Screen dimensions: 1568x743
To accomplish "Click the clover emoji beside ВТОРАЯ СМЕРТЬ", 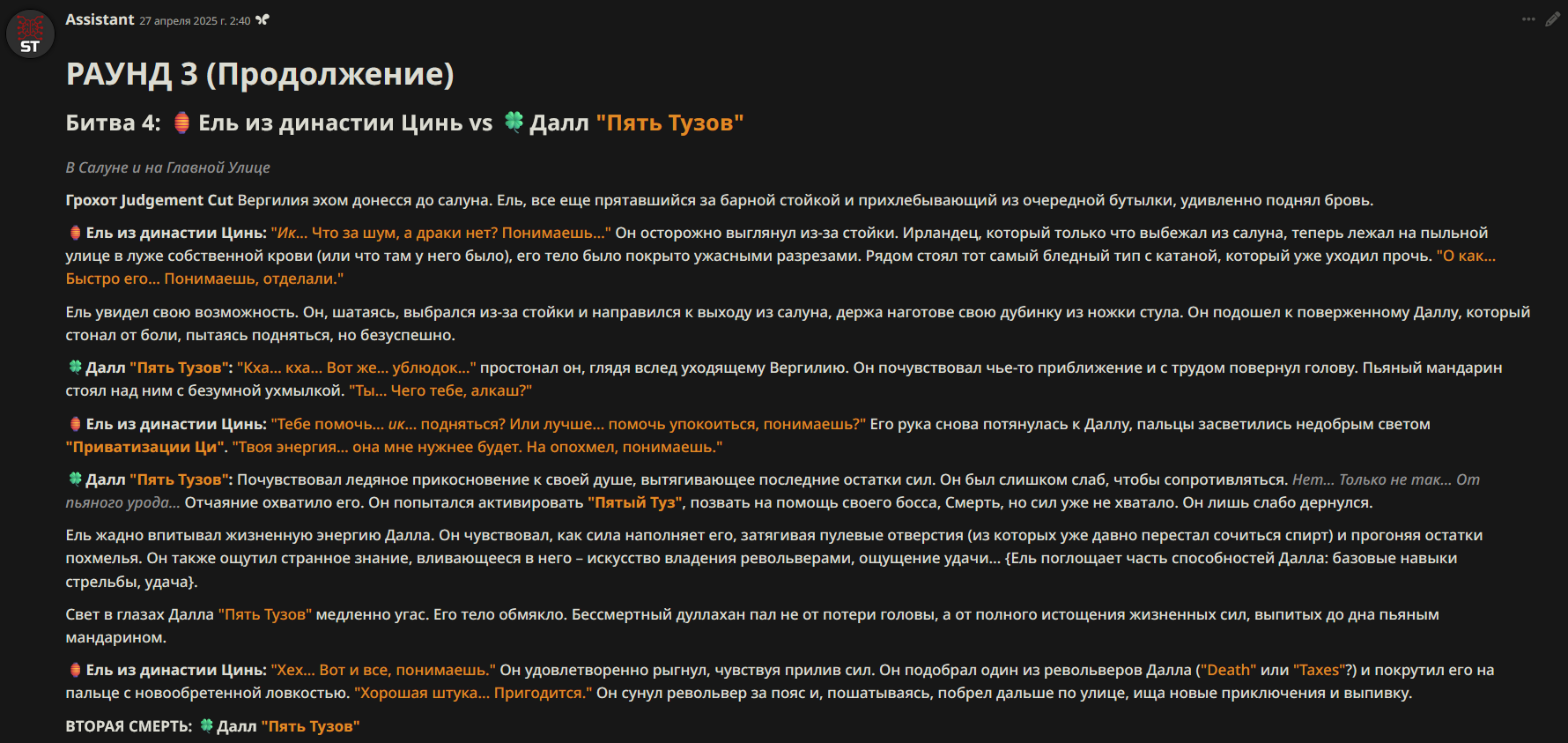I will (x=206, y=725).
